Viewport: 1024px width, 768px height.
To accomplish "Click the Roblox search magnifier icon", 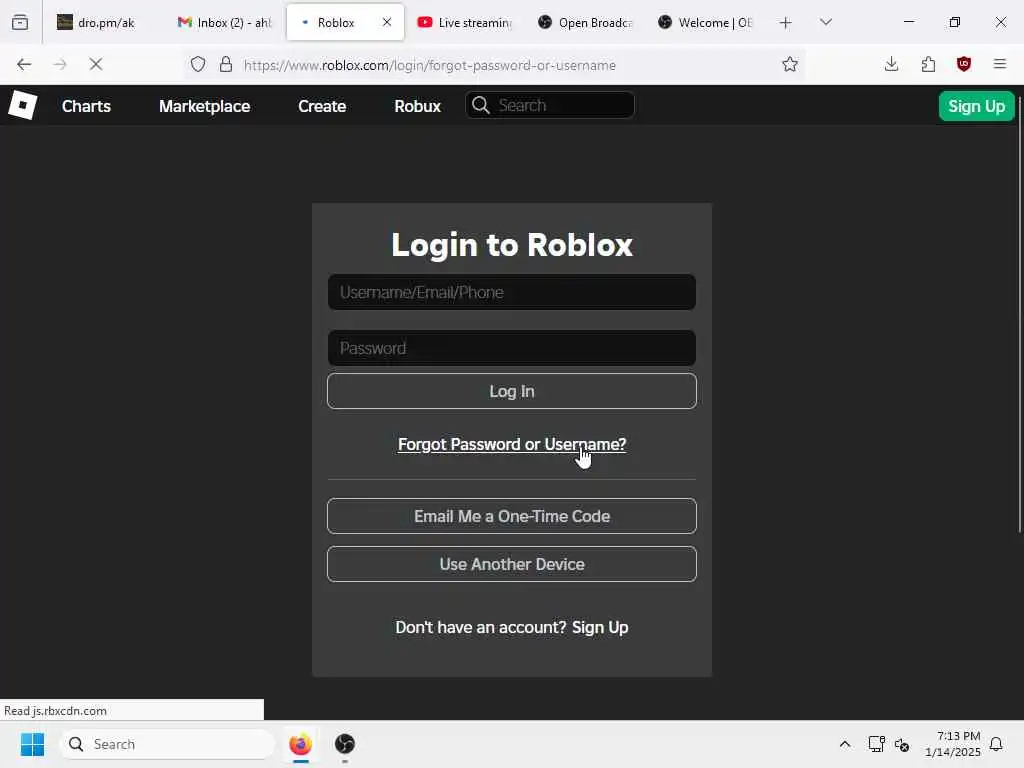I will coord(481,105).
